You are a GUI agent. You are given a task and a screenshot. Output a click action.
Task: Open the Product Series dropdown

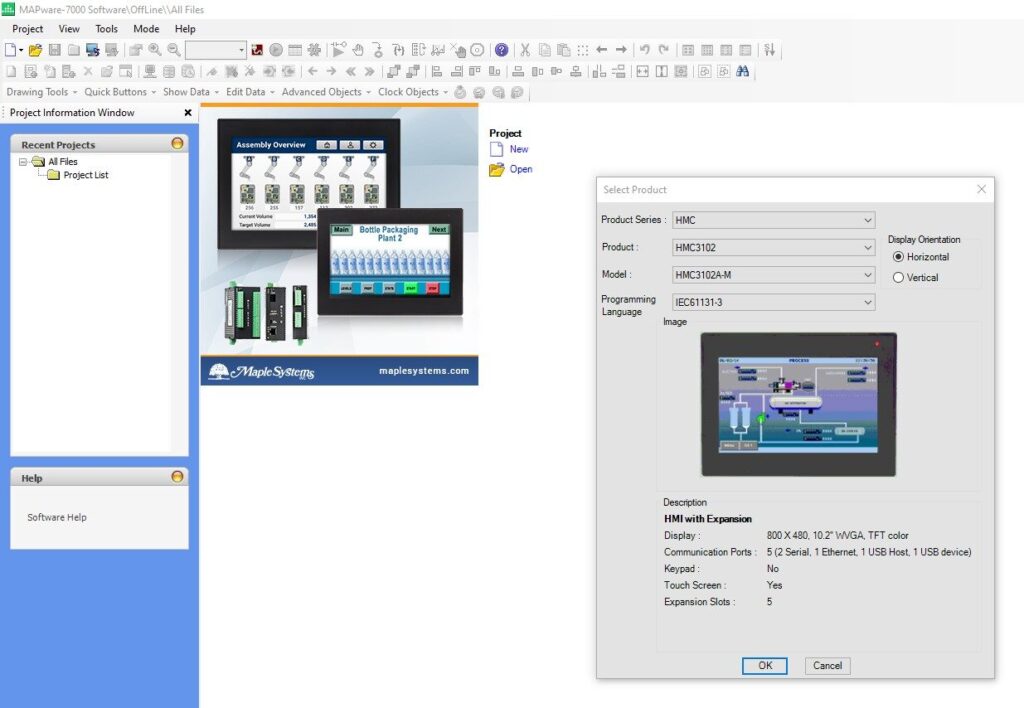click(773, 220)
